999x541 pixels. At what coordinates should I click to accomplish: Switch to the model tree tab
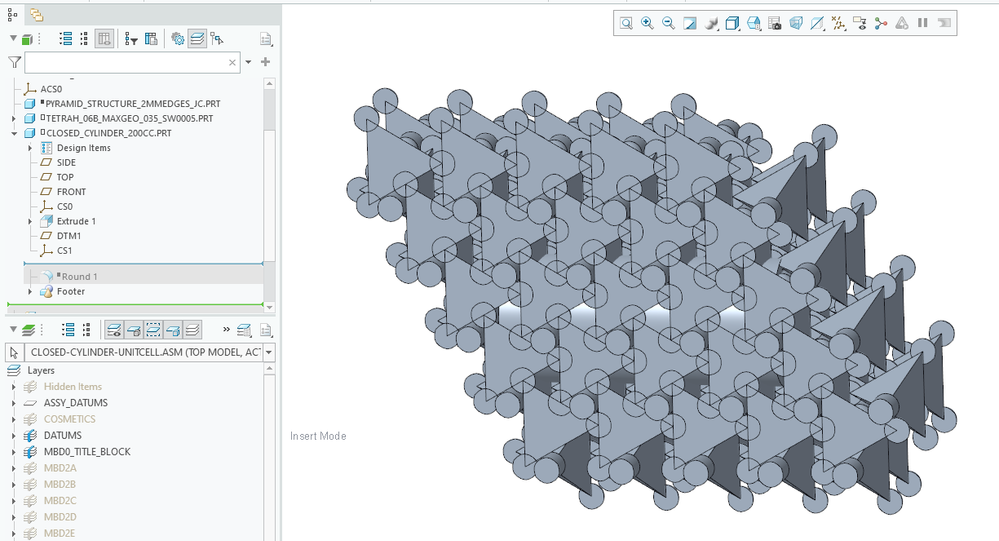coord(12,14)
